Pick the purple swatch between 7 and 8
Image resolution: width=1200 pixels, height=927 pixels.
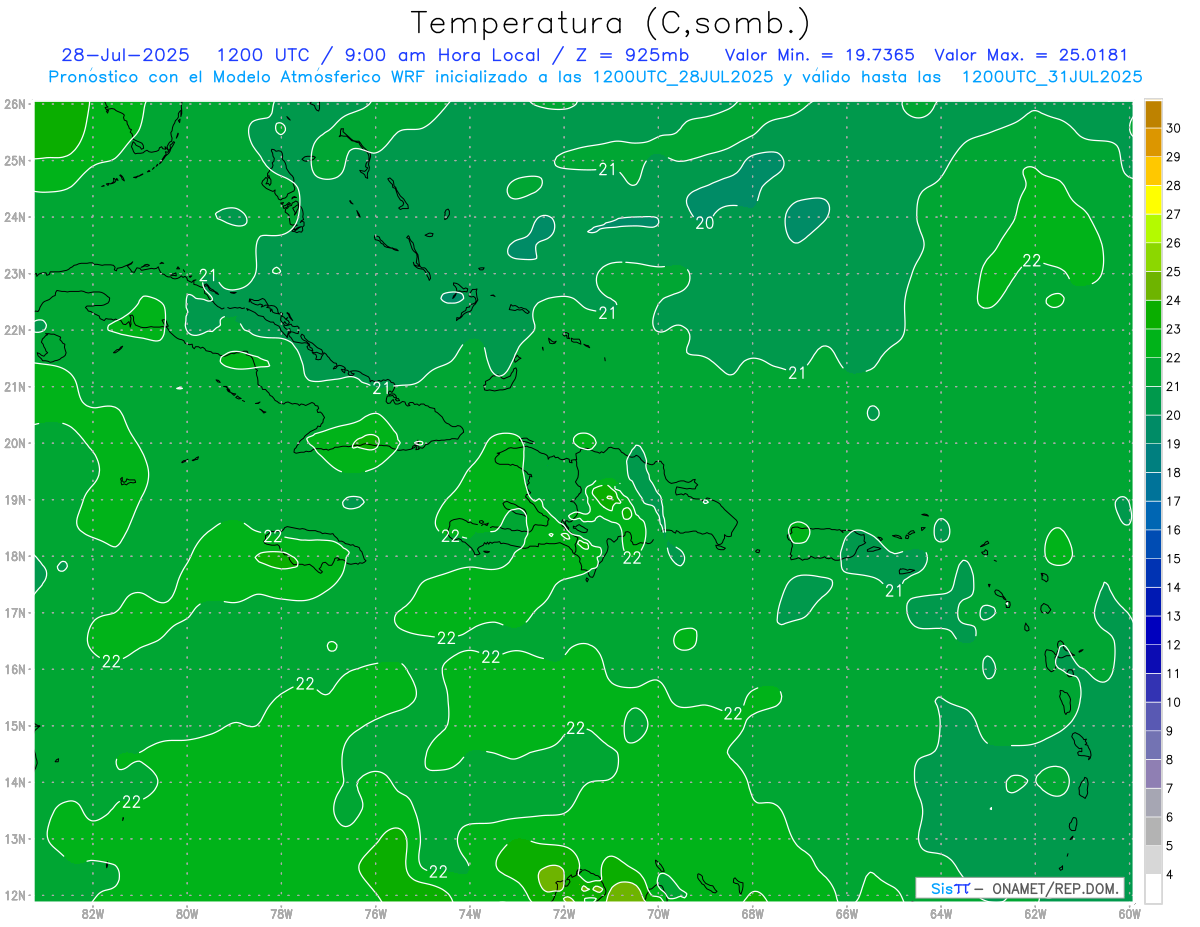[1154, 774]
